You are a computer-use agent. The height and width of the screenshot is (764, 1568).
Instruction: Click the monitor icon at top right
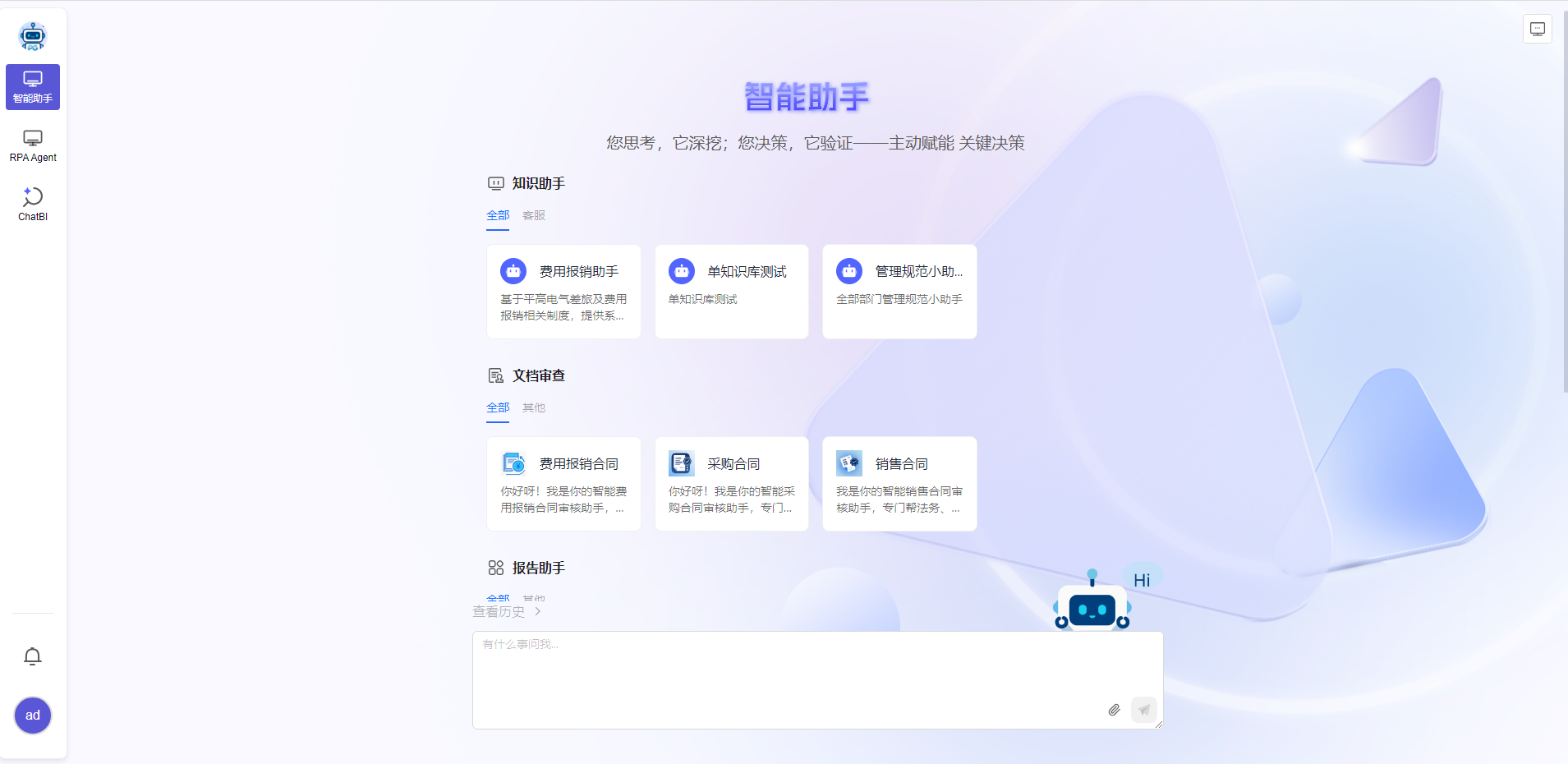[1538, 29]
